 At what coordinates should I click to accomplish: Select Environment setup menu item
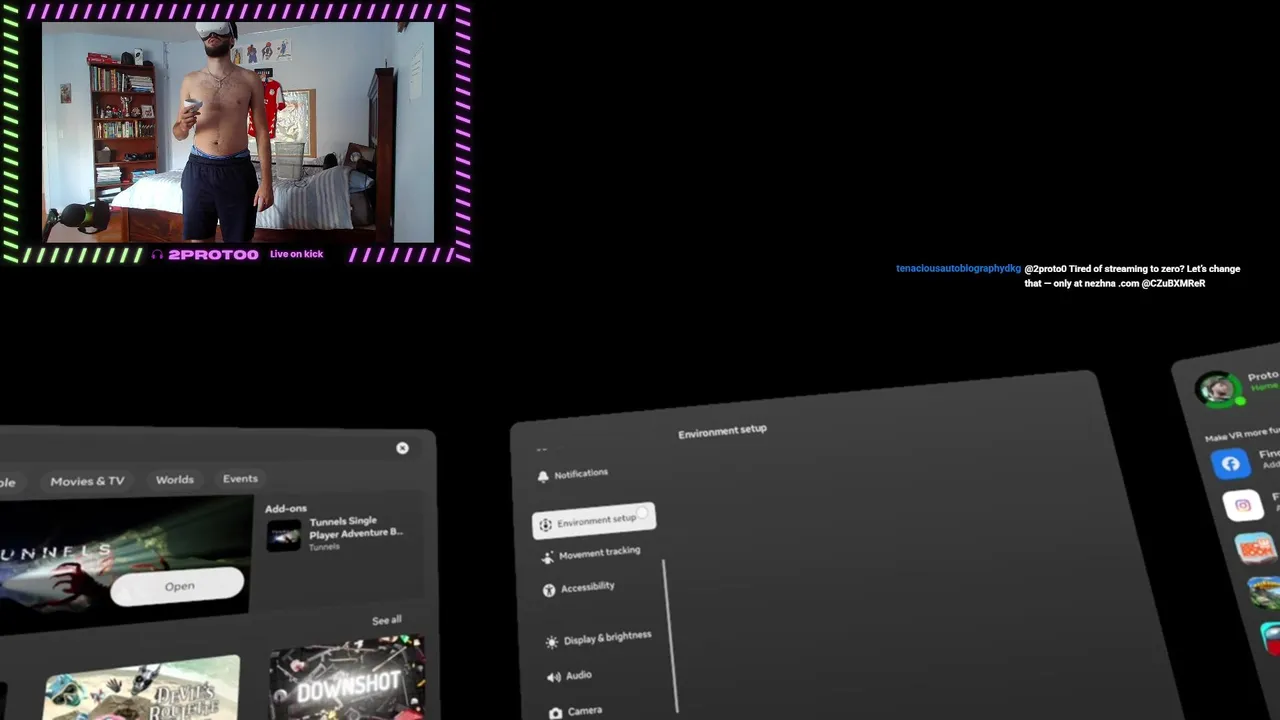point(594,521)
